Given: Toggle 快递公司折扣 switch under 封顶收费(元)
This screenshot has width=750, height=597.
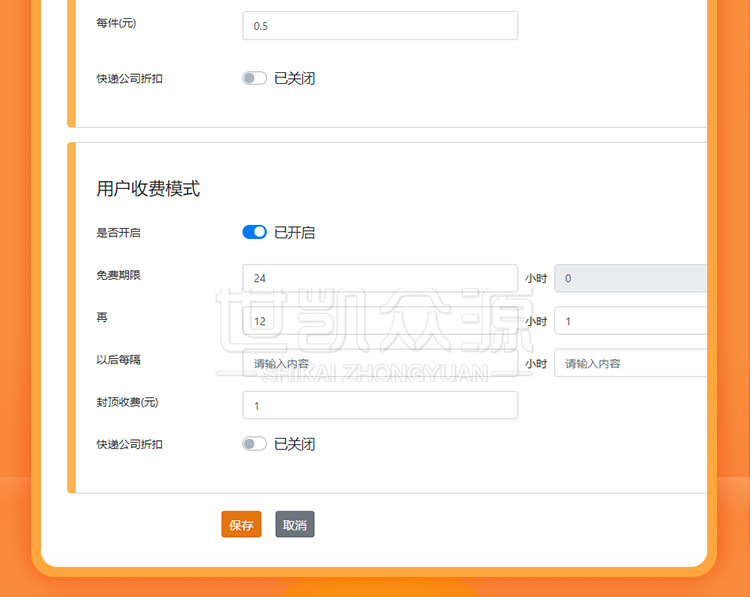Looking at the screenshot, I should click(254, 444).
